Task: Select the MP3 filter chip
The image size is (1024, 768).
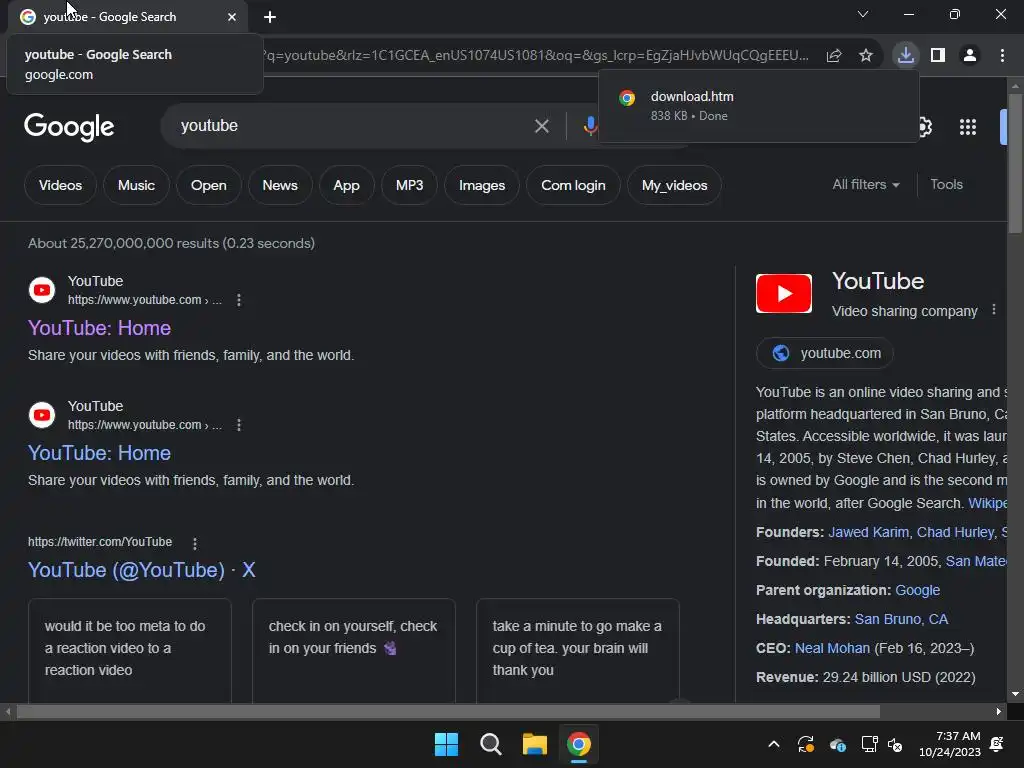Action: 409,185
